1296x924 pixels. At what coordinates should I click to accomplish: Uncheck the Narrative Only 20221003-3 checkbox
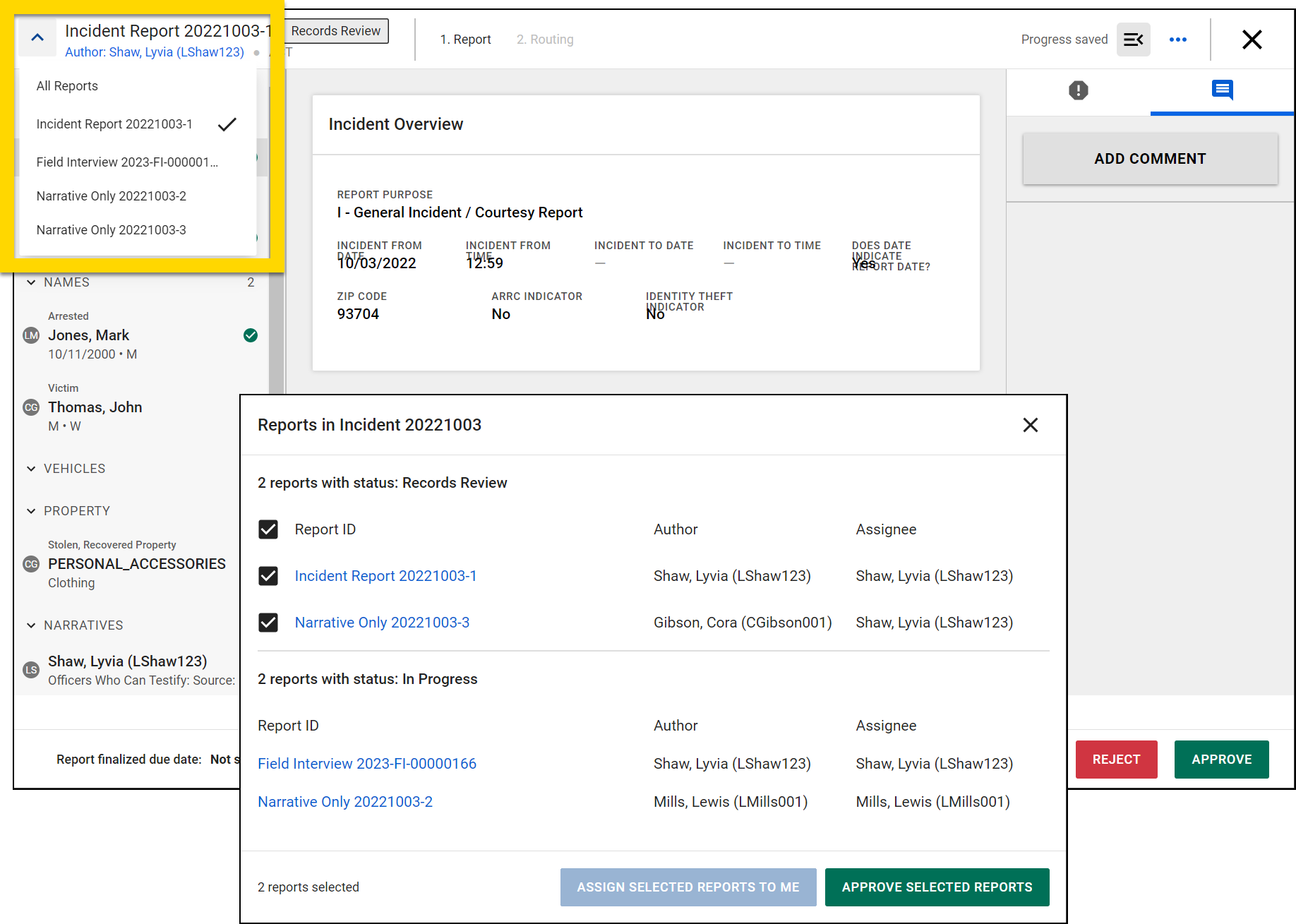click(268, 623)
